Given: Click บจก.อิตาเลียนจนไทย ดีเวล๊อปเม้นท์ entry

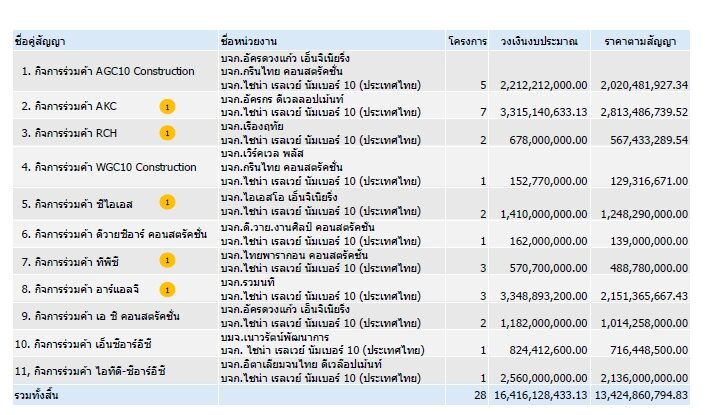Looking at the screenshot, I should [301, 364].
